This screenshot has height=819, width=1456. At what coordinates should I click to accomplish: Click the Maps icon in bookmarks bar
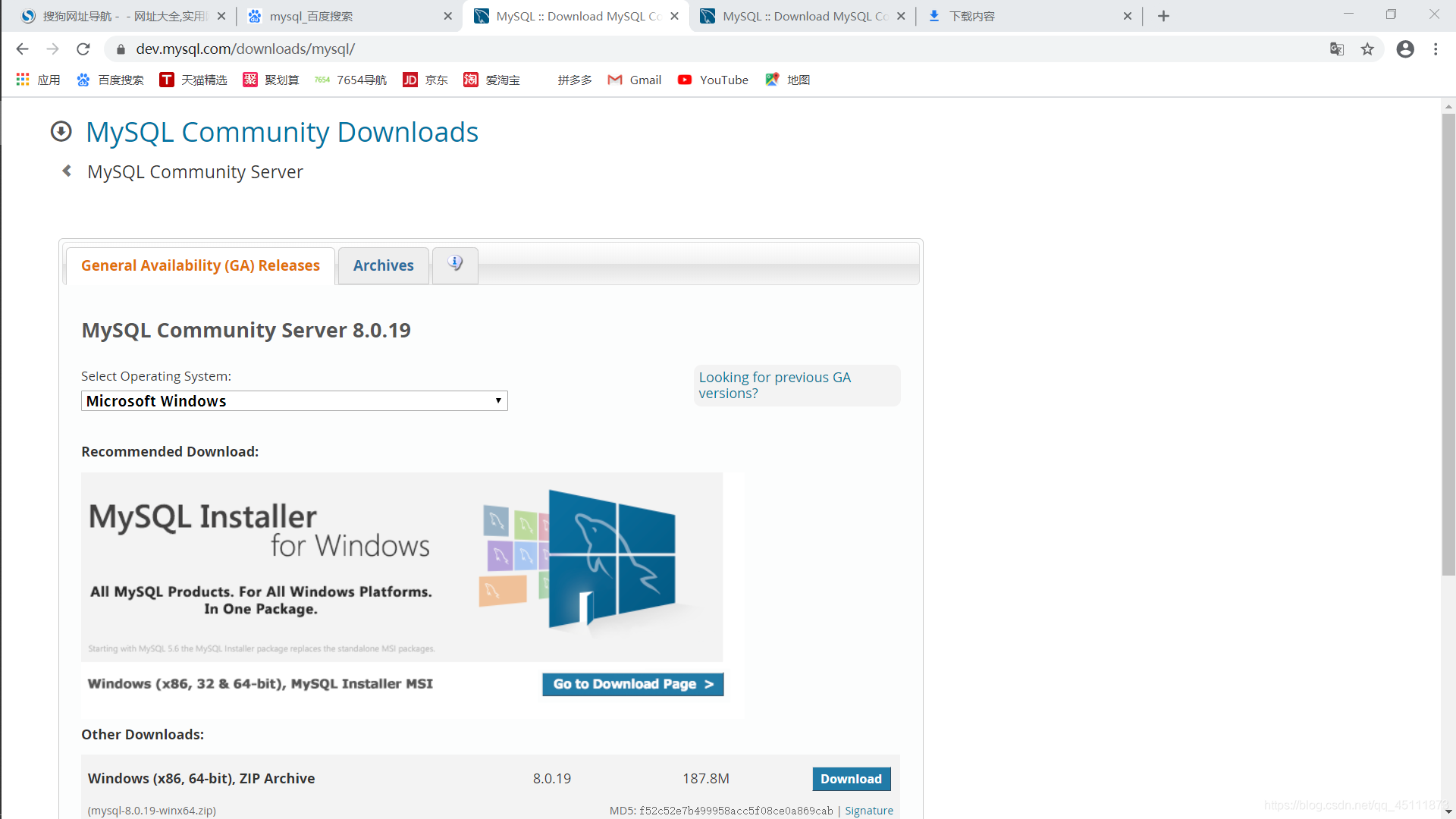pos(774,80)
